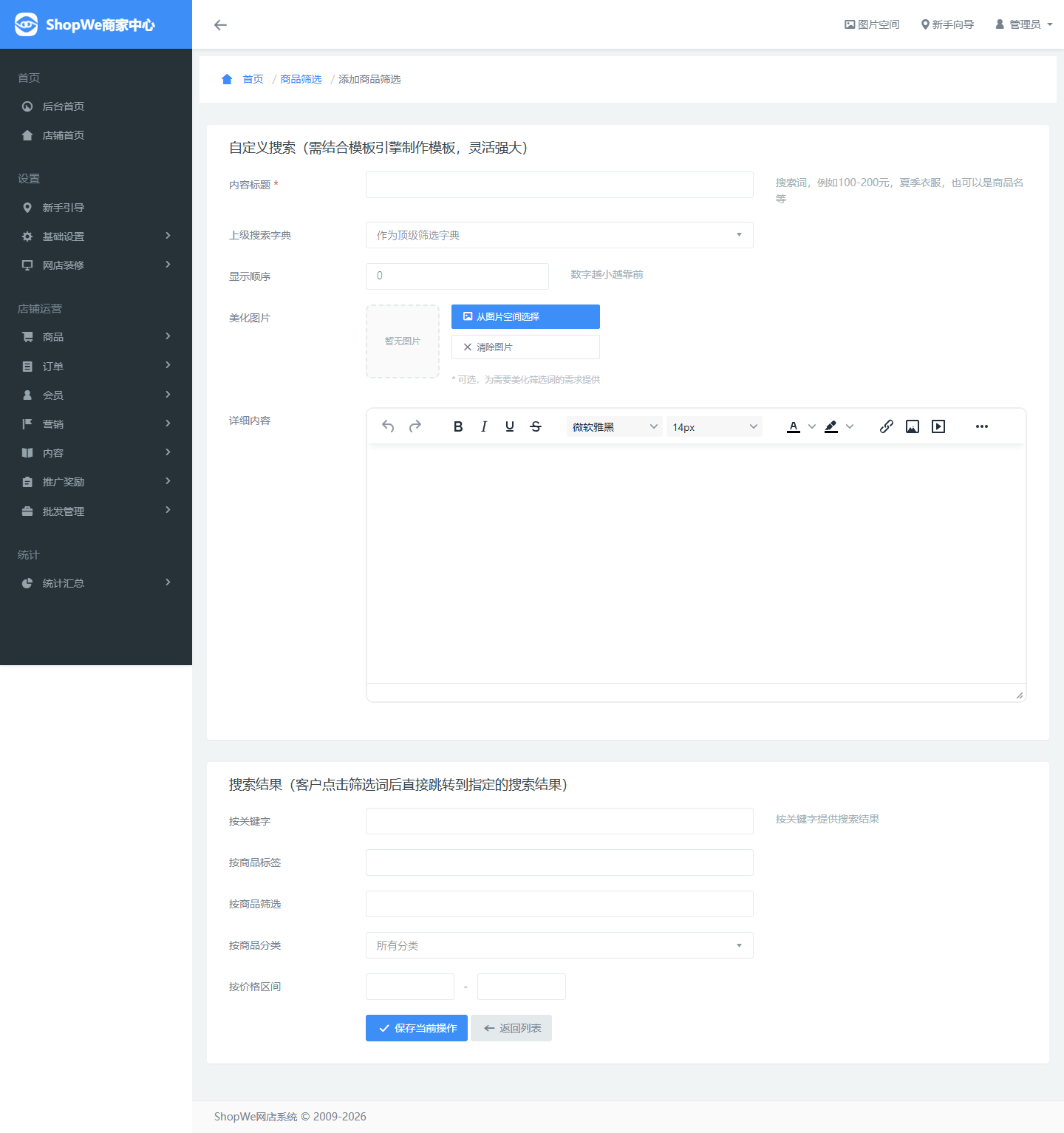Click the back arrow in top header

point(220,25)
